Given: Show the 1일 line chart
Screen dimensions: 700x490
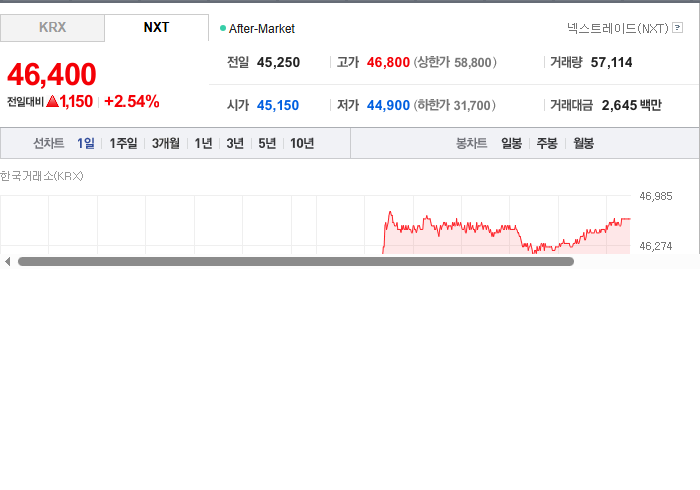Looking at the screenshot, I should pyautogui.click(x=86, y=143).
